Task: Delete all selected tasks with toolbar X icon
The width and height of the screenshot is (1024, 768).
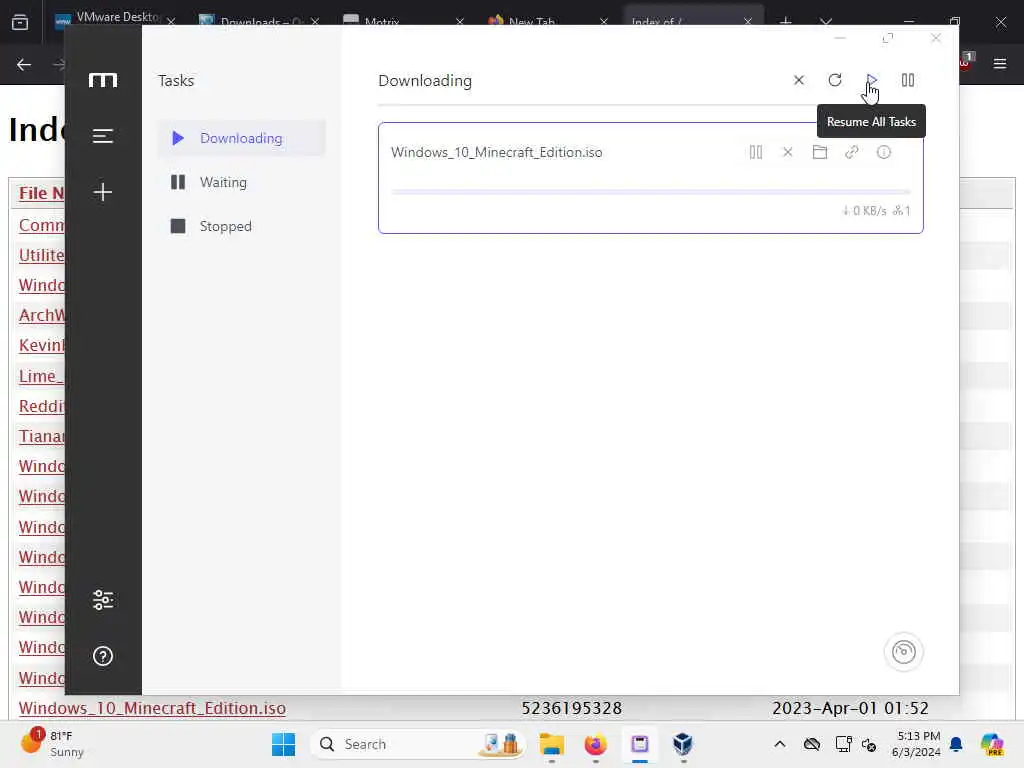Action: pyautogui.click(x=798, y=80)
